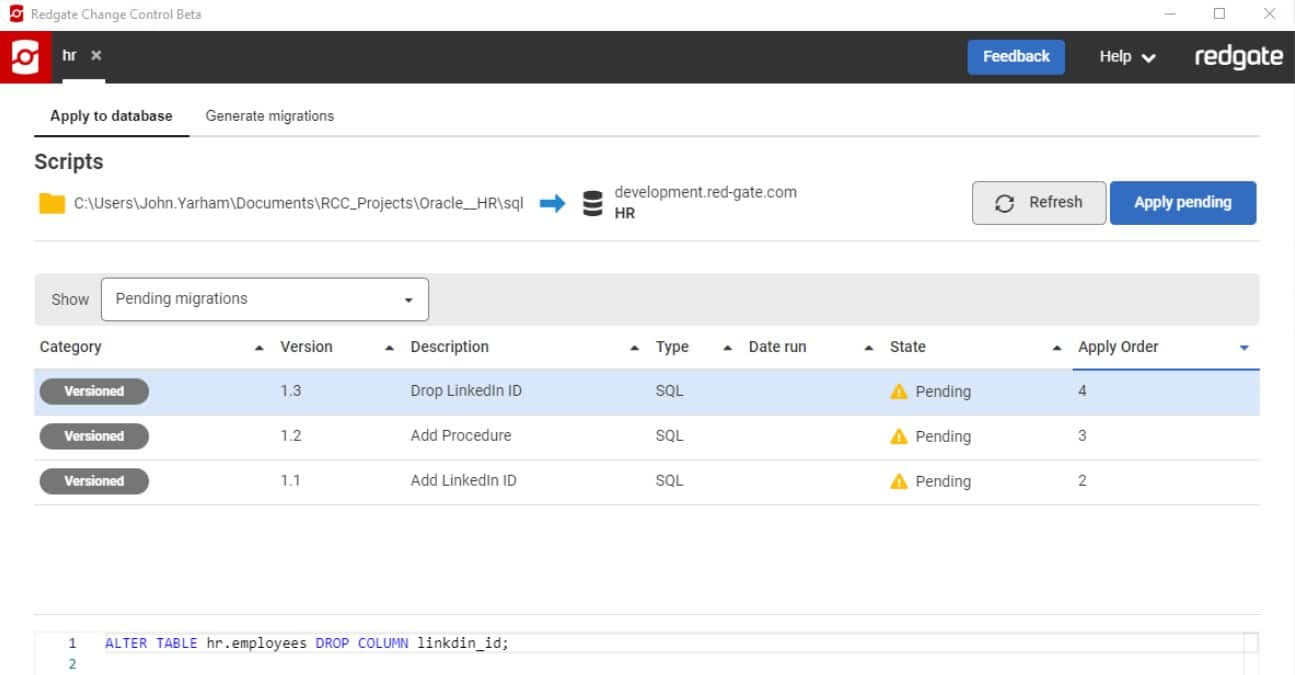The height and width of the screenshot is (675, 1295).
Task: Click the HR database icon
Action: click(x=593, y=203)
